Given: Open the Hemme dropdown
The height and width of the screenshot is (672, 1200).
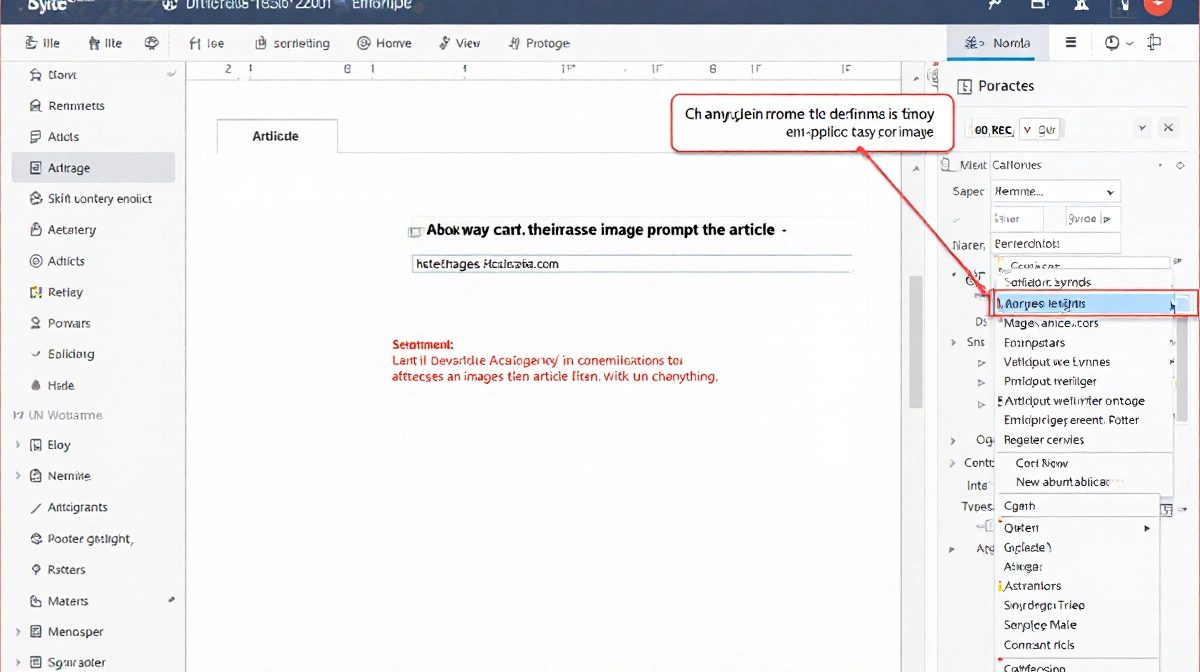Looking at the screenshot, I should pyautogui.click(x=1055, y=190).
